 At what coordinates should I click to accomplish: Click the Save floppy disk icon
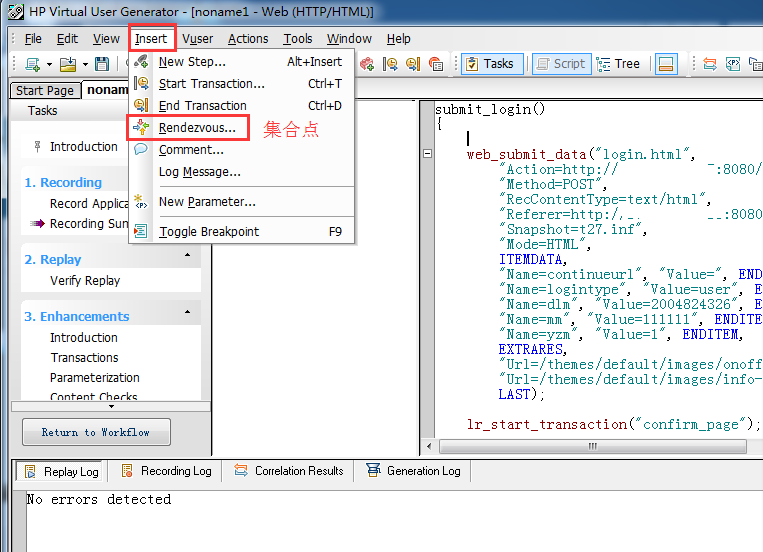(x=102, y=64)
